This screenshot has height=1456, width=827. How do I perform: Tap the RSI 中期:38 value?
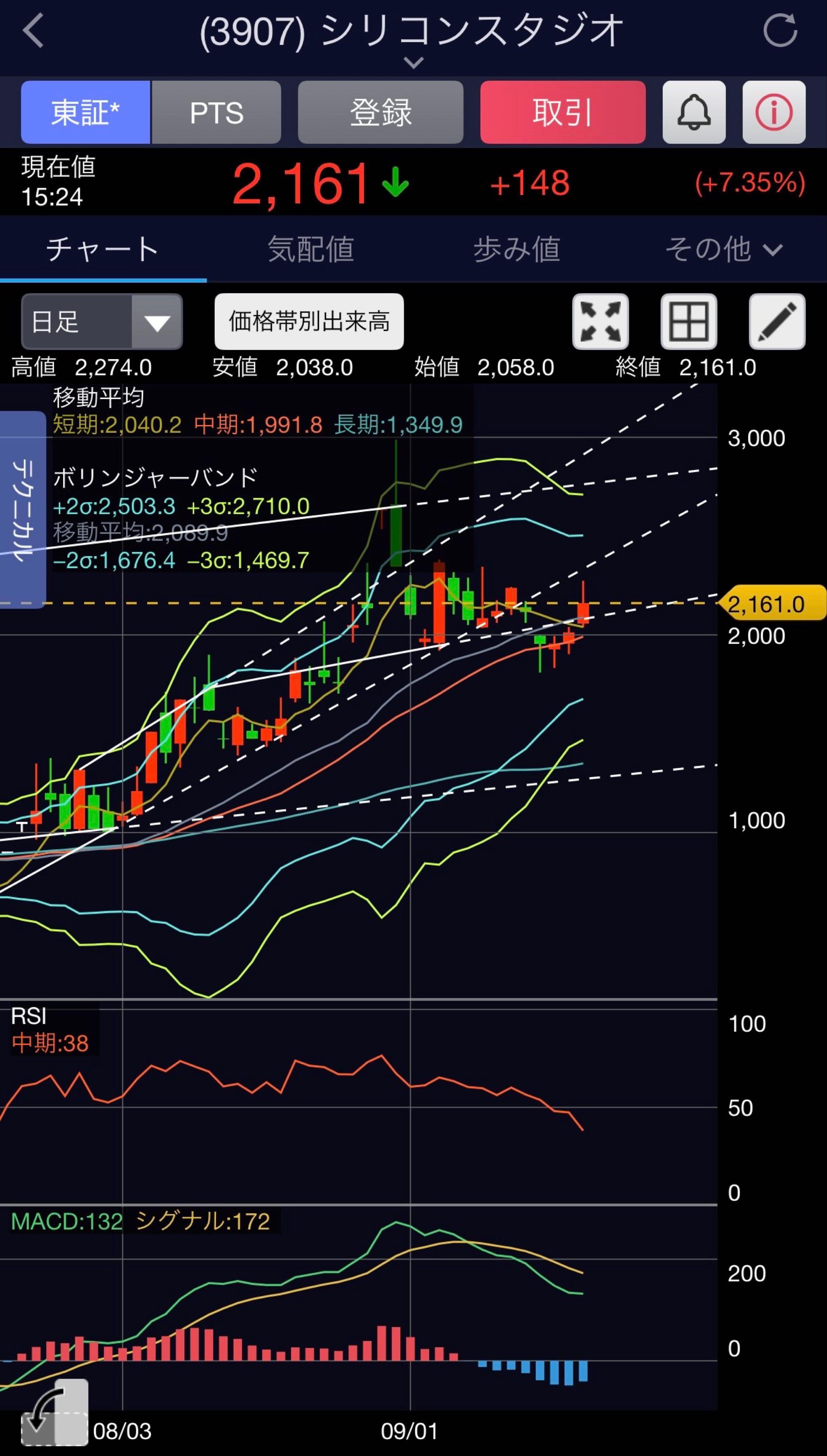pyautogui.click(x=50, y=1043)
